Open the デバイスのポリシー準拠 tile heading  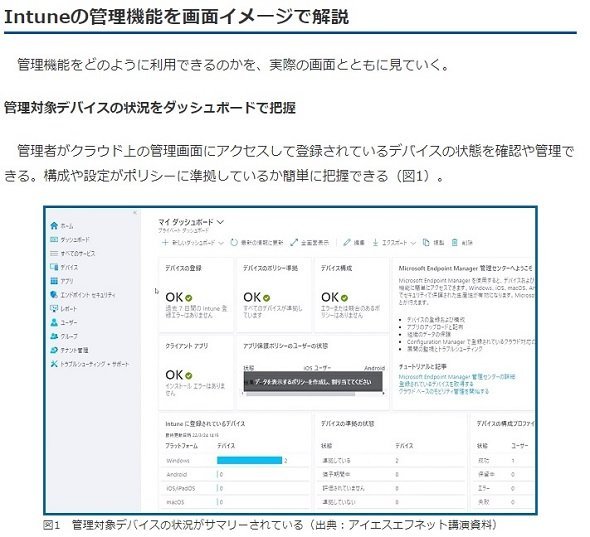[x=270, y=268]
